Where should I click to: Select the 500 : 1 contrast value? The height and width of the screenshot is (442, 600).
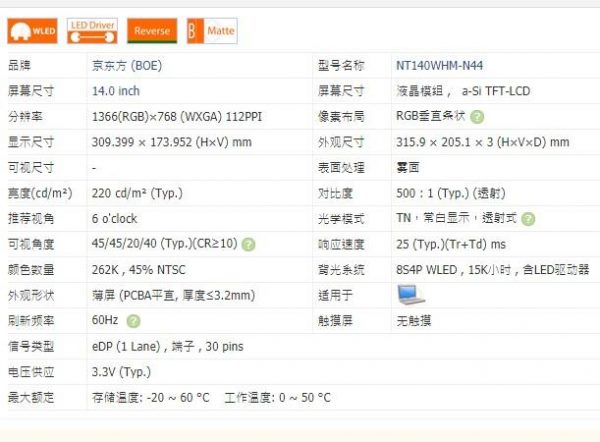(x=450, y=193)
